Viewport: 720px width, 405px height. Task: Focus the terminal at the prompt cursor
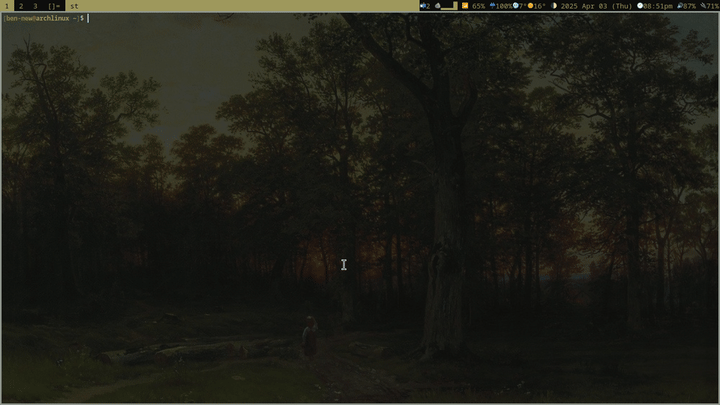coord(88,18)
